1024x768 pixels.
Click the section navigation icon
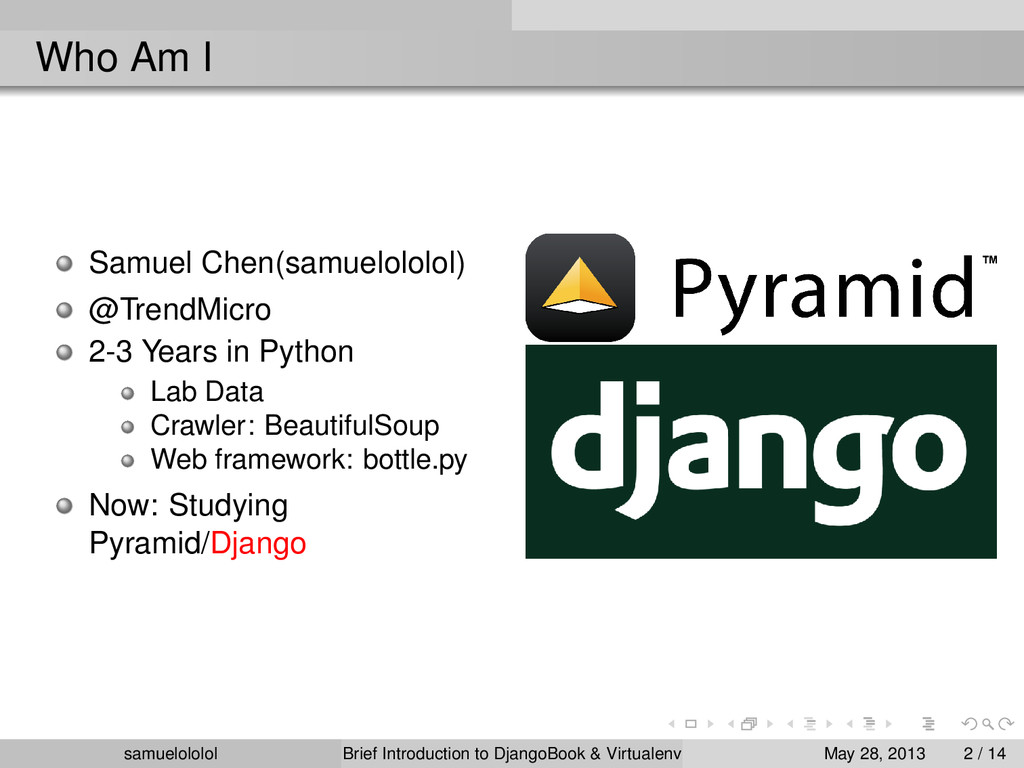[869, 724]
